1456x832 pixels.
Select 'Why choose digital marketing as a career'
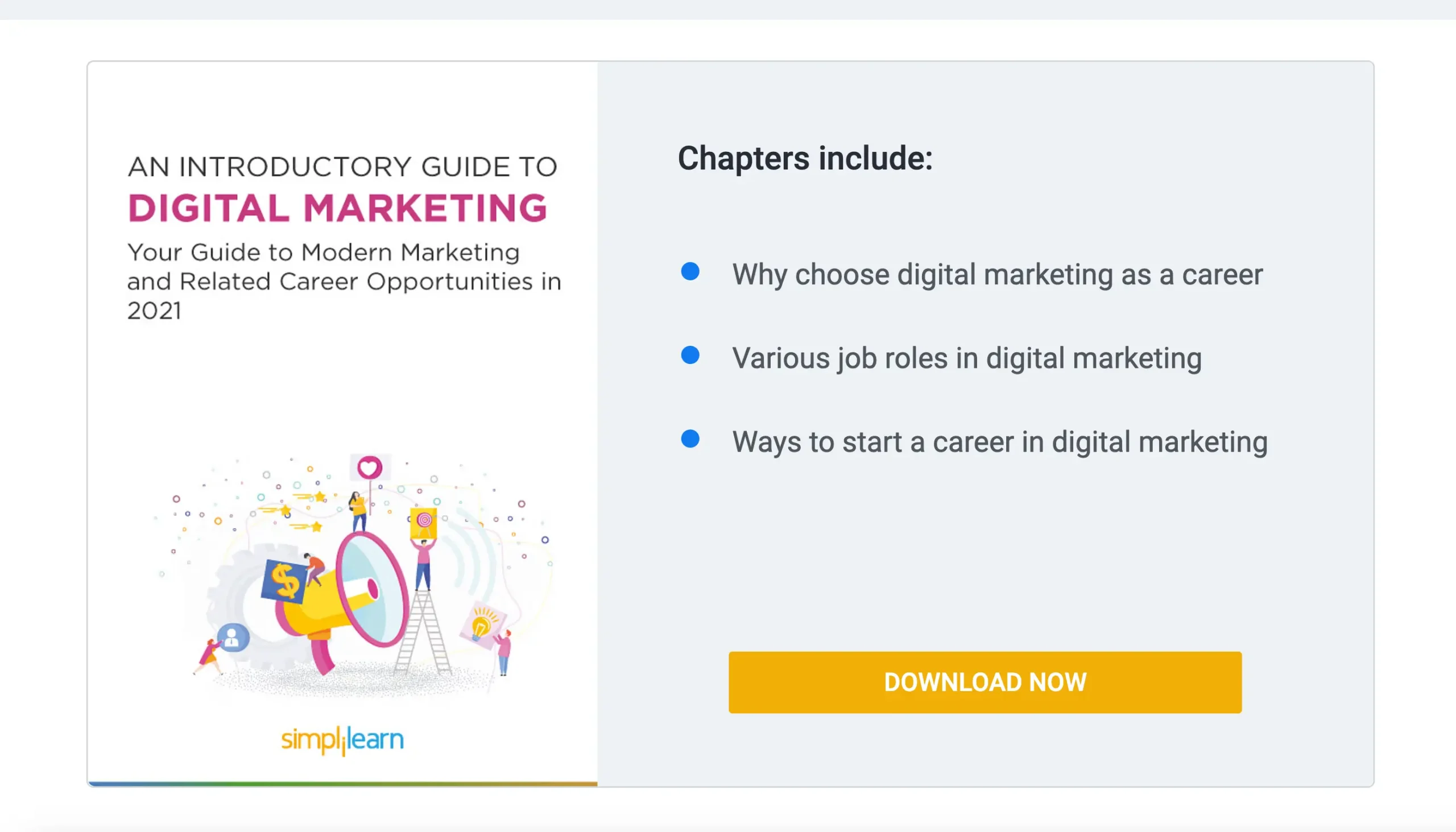(x=997, y=275)
